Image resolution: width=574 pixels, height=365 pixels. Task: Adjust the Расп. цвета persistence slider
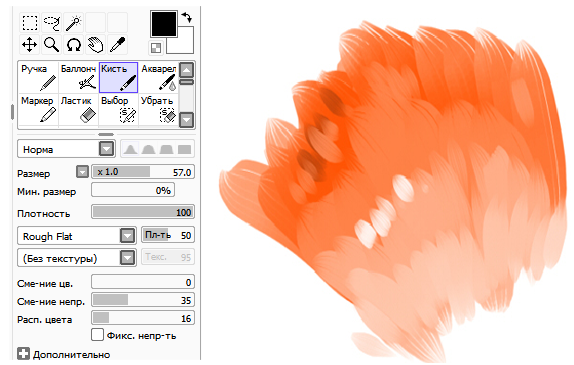[143, 318]
